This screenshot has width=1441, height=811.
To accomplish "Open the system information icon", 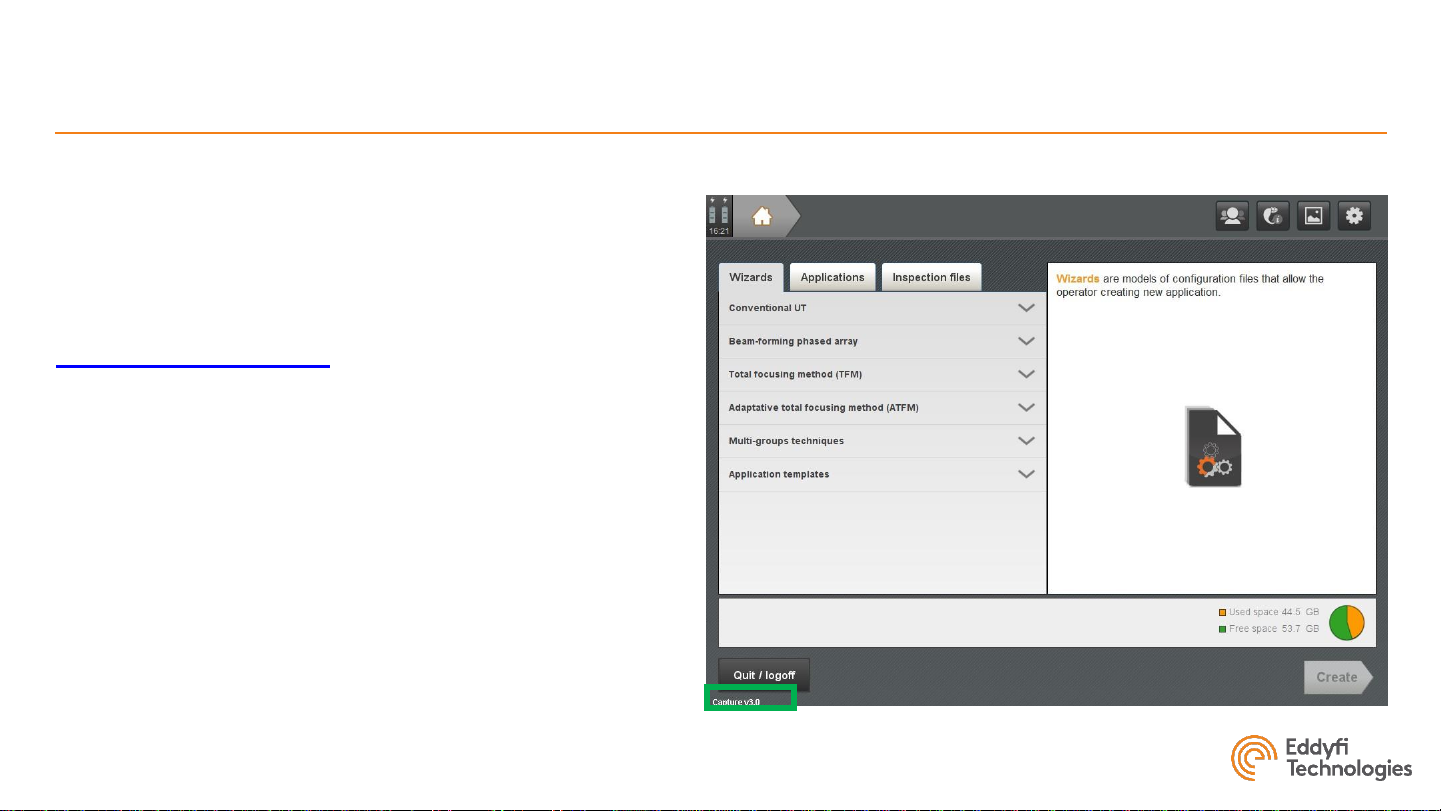I will click(x=1273, y=216).
